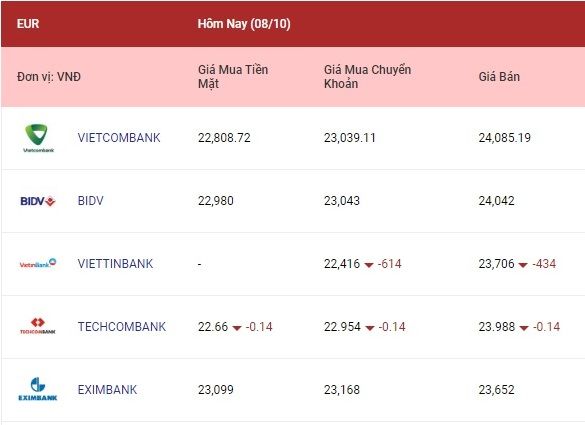585x425 pixels.
Task: Select the Giá Mua Tiền Mặt column header
Action: point(233,76)
